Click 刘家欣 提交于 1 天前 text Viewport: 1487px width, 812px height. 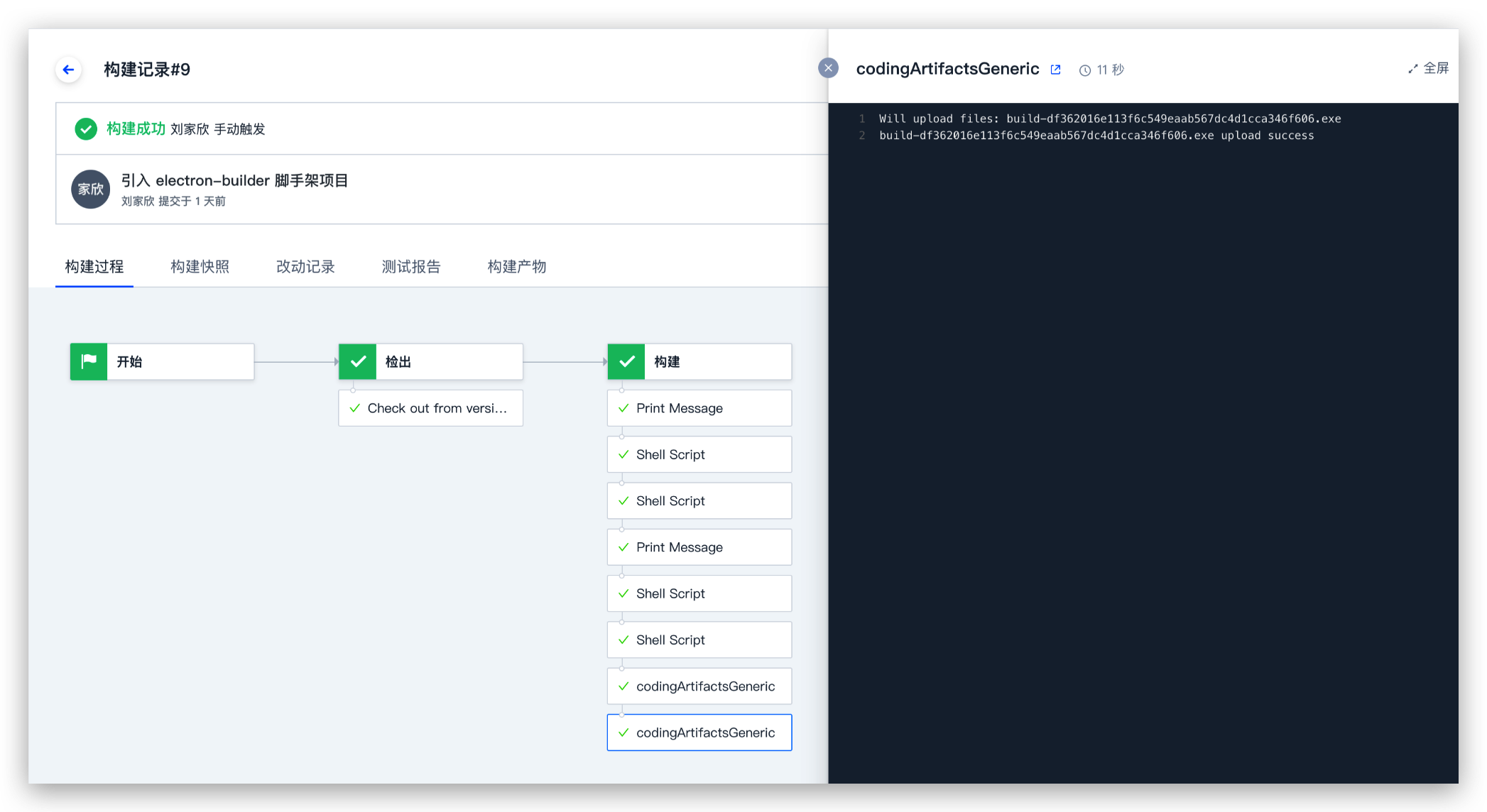coord(173,202)
